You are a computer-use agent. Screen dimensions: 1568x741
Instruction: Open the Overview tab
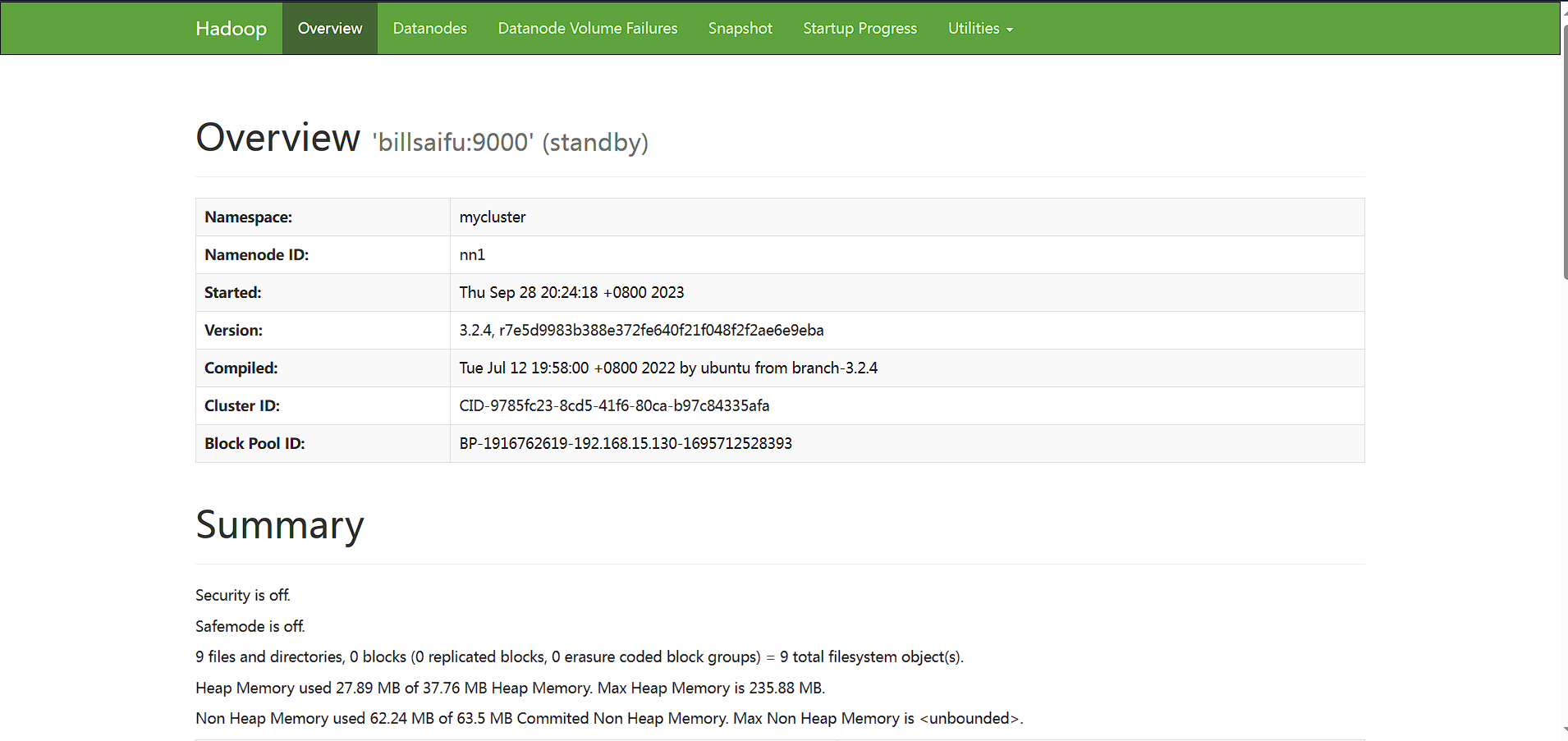(330, 29)
